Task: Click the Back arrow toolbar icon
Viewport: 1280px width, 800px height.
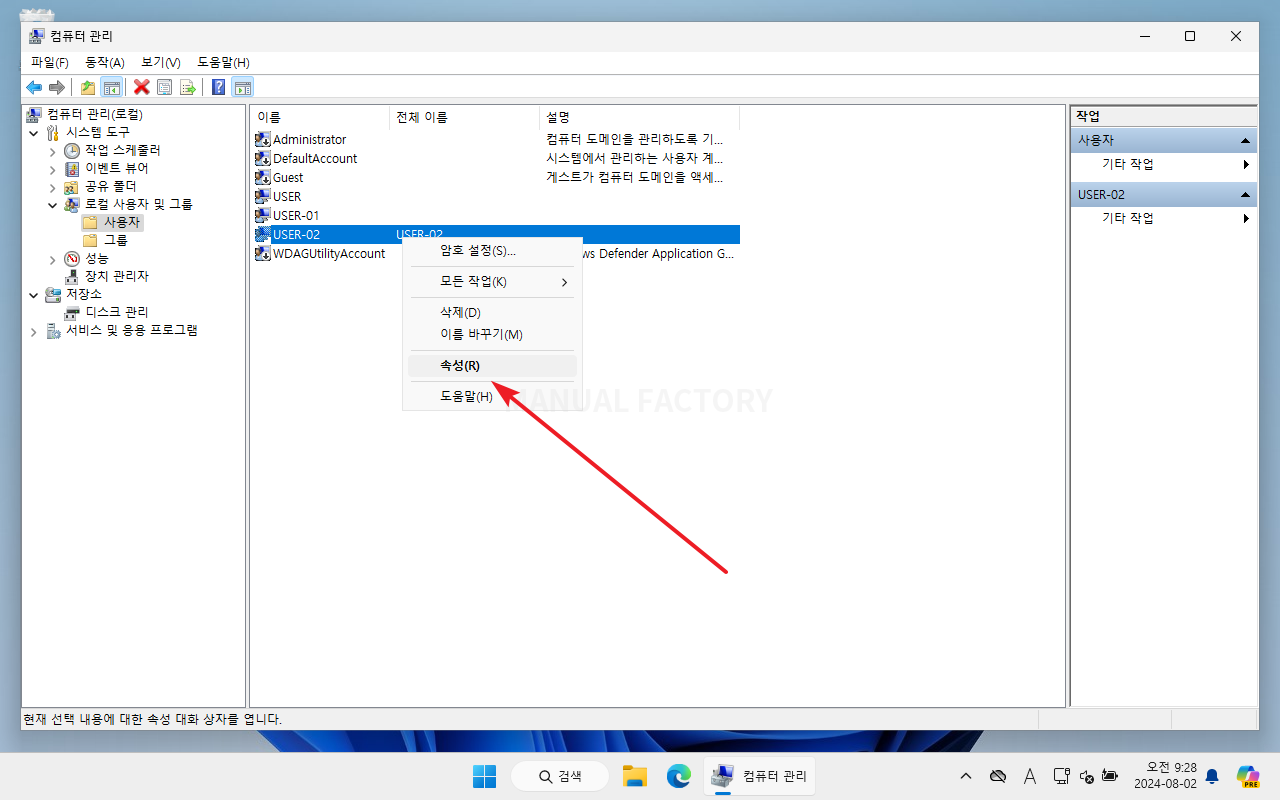Action: pos(34,87)
